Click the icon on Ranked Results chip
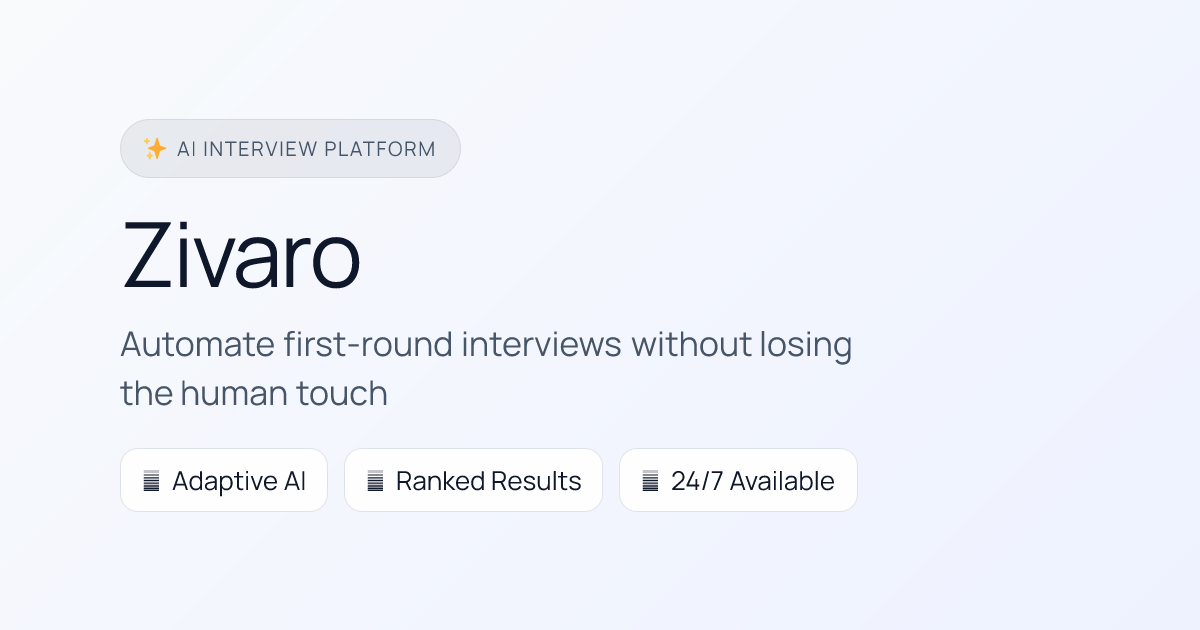This screenshot has height=630, width=1200. tap(375, 481)
